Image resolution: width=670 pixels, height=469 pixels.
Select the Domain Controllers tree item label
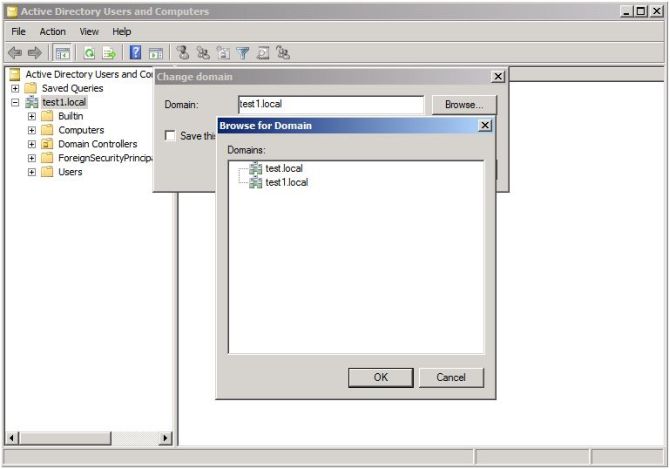point(97,144)
